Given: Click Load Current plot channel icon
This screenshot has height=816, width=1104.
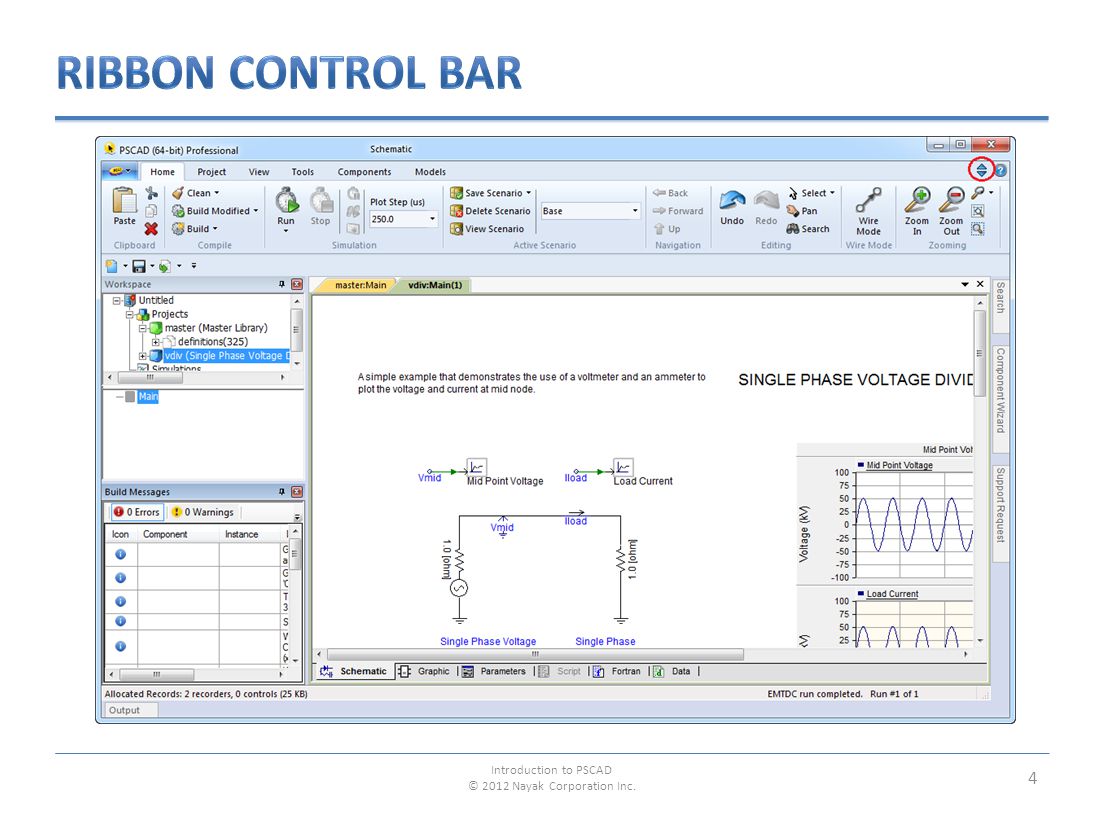Looking at the screenshot, I should [622, 467].
